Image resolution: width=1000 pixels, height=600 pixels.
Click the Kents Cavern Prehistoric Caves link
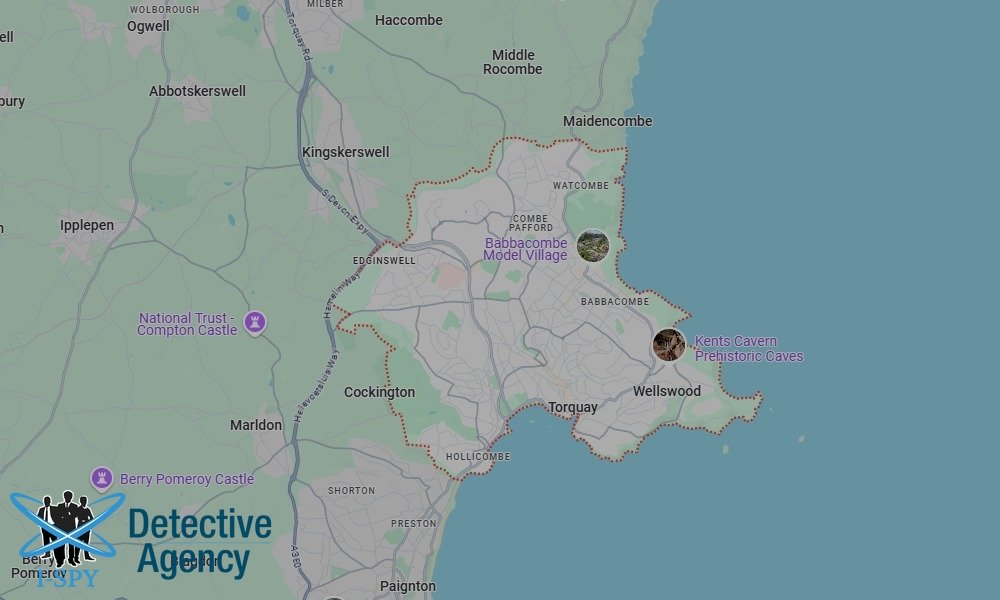[748, 348]
